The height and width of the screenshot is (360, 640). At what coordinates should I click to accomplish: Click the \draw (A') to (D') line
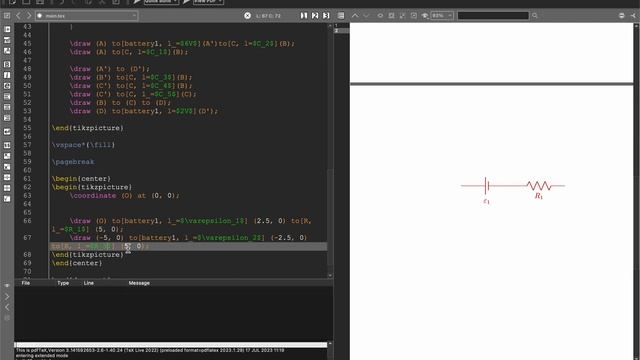(110, 69)
